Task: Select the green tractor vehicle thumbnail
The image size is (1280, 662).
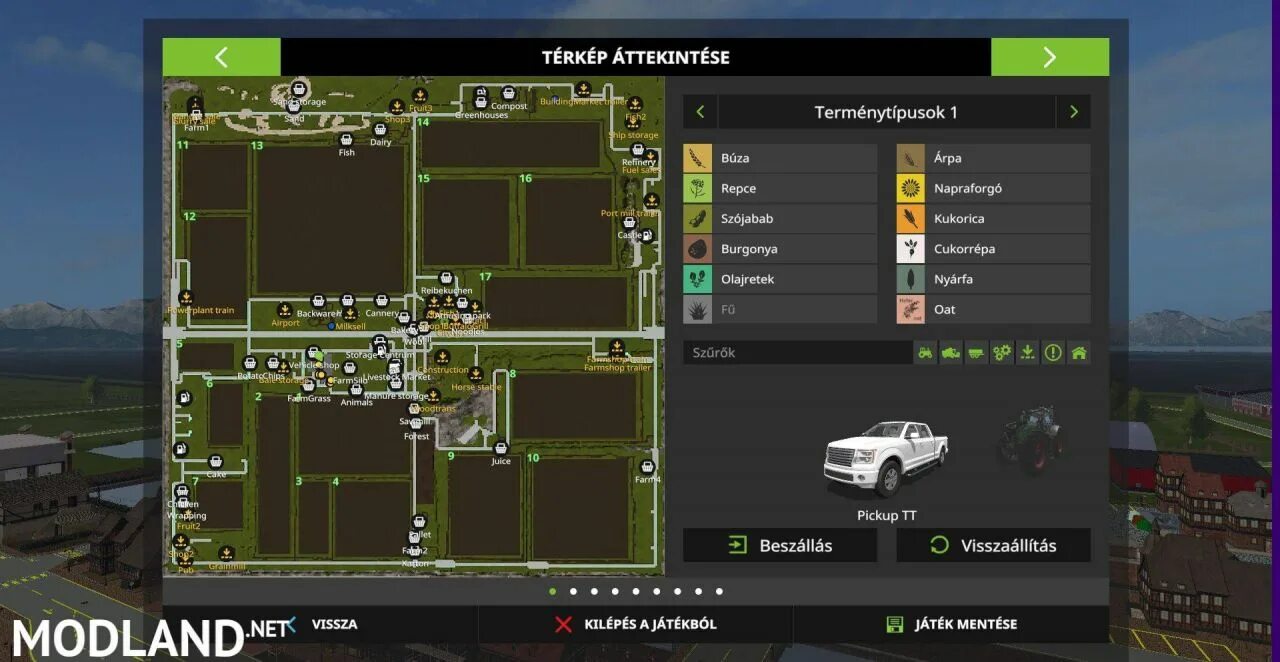Action: 1030,438
